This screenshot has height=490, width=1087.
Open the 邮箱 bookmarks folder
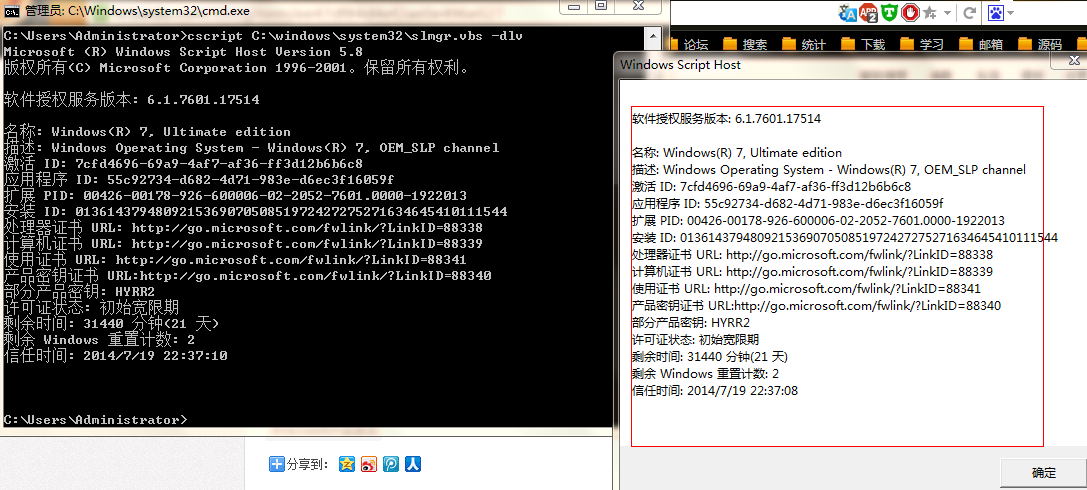tap(981, 44)
